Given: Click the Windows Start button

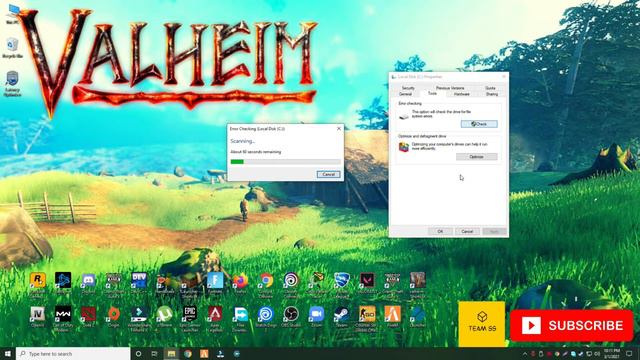Looking at the screenshot, I should pos(7,353).
